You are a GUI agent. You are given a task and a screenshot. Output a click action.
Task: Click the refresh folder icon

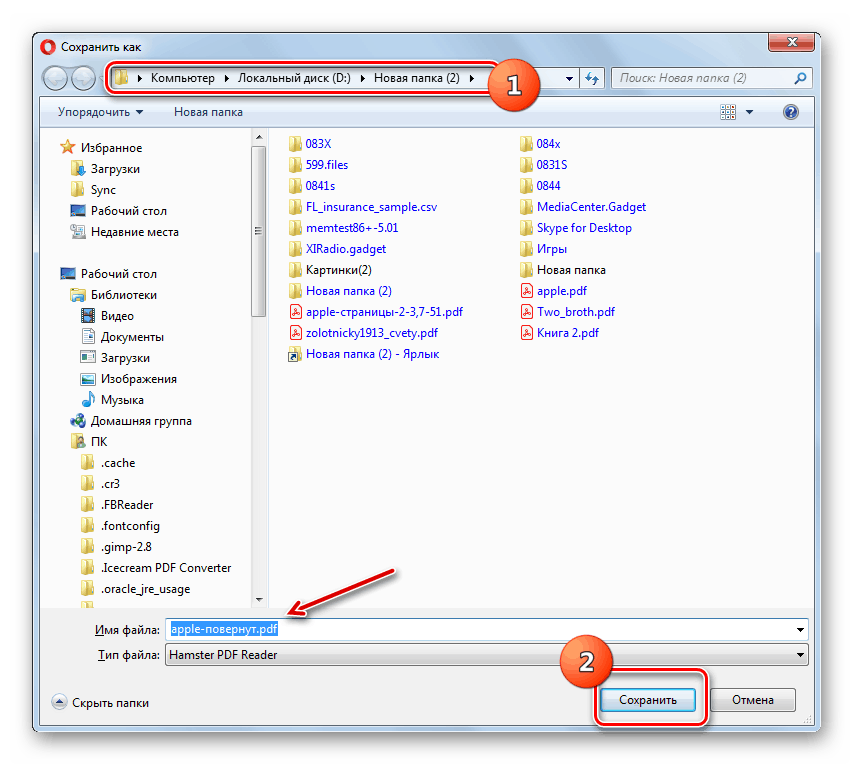(x=592, y=78)
